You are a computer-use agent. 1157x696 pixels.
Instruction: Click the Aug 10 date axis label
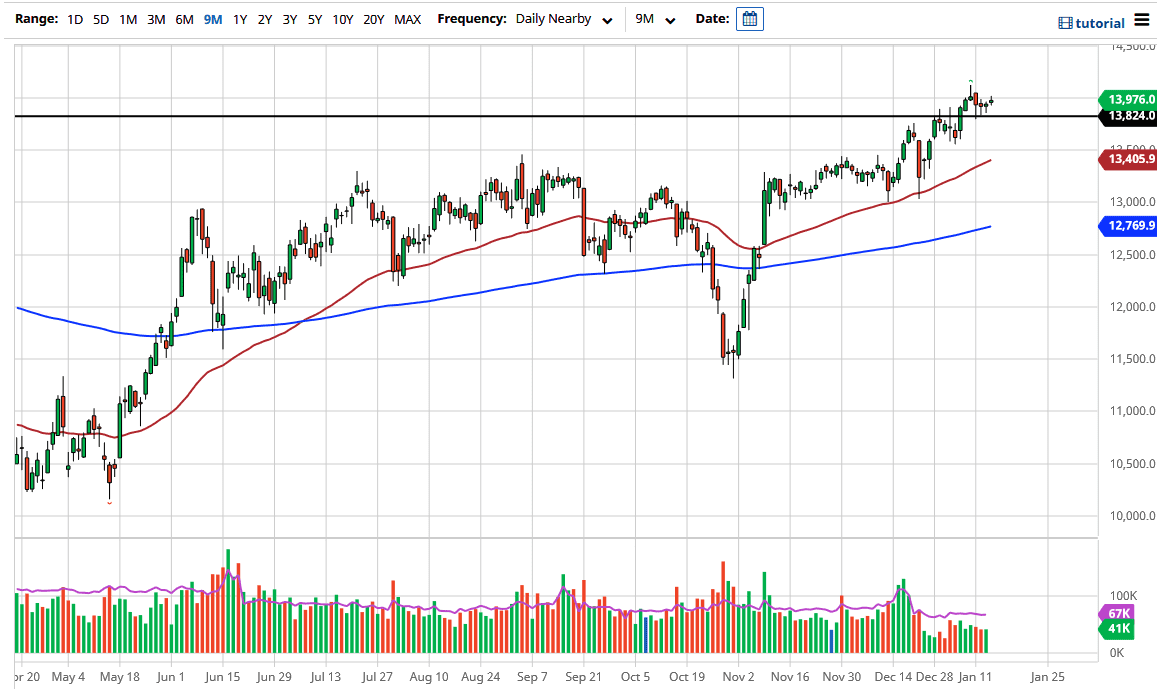[x=429, y=677]
